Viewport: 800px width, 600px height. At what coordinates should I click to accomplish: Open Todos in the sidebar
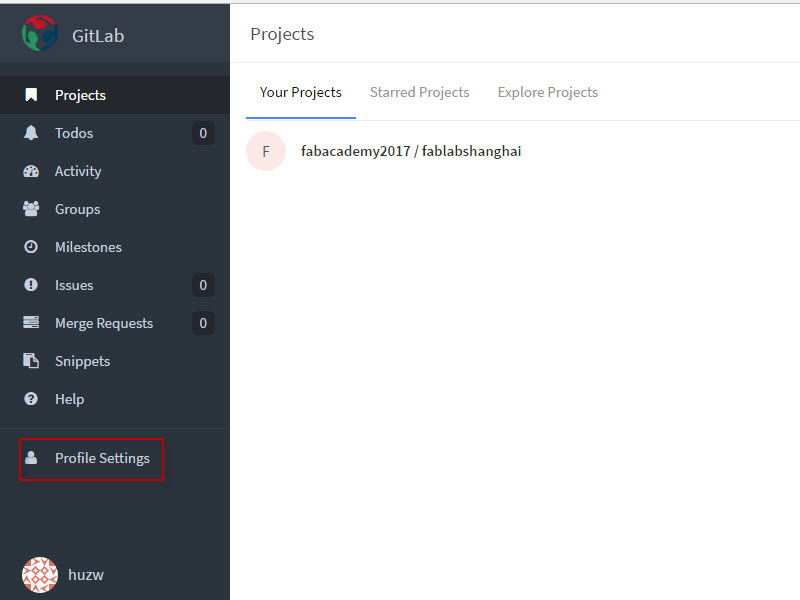point(115,133)
